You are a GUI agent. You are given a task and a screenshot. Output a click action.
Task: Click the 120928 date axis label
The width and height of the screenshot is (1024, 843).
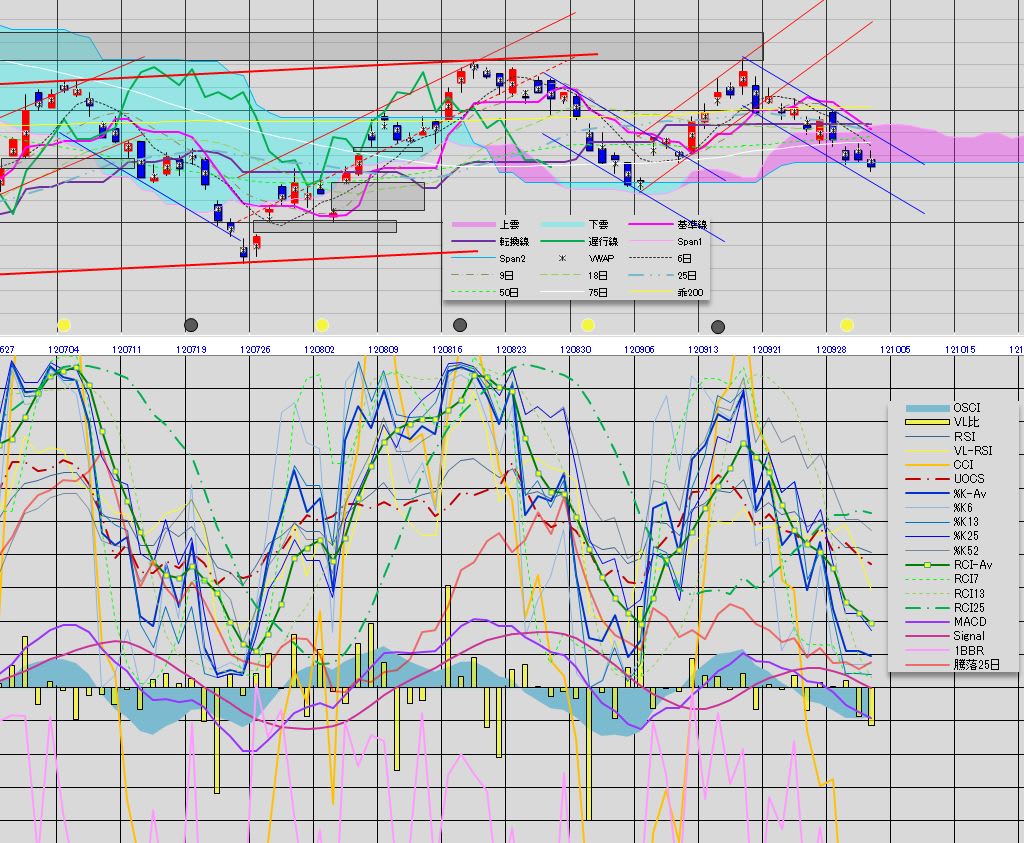click(831, 349)
